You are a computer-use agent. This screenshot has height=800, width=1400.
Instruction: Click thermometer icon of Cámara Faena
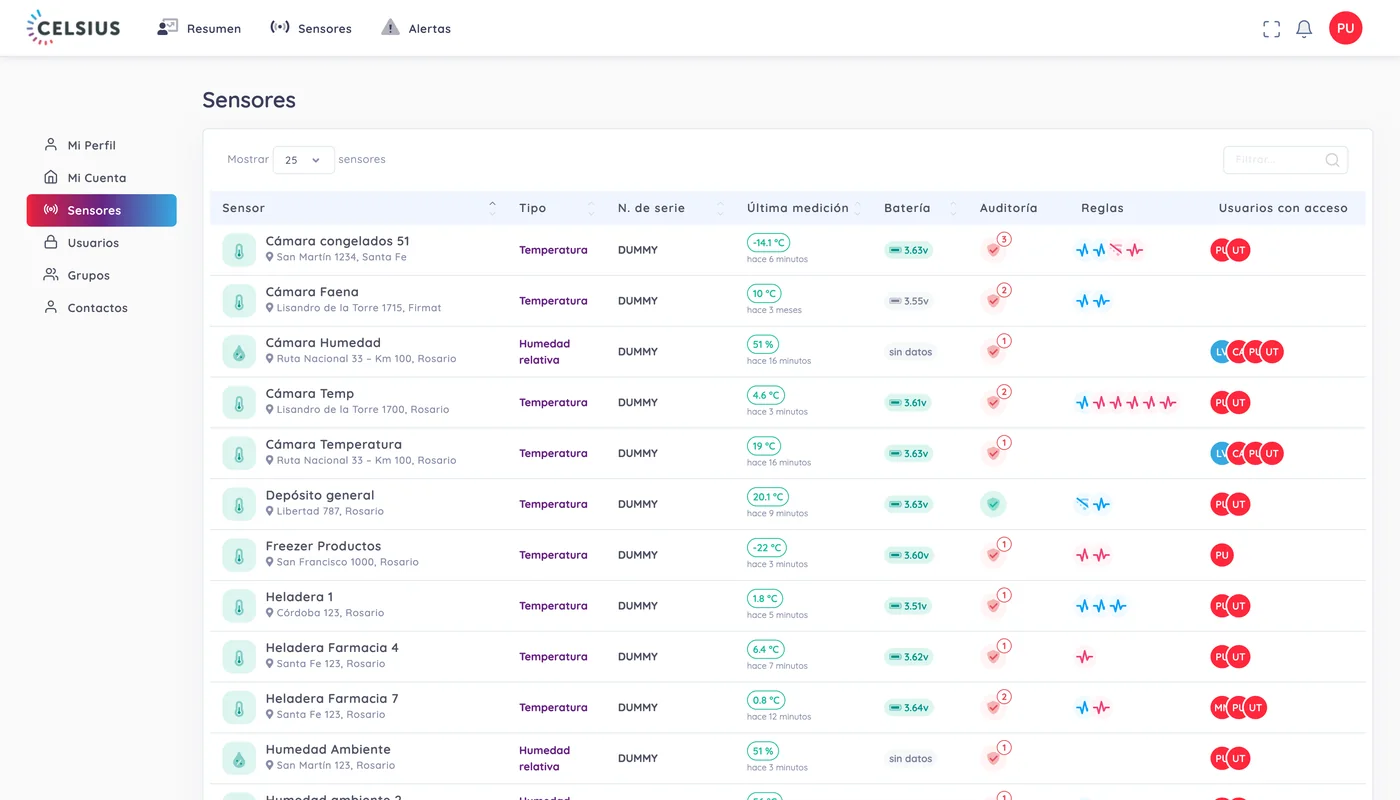[x=239, y=301]
